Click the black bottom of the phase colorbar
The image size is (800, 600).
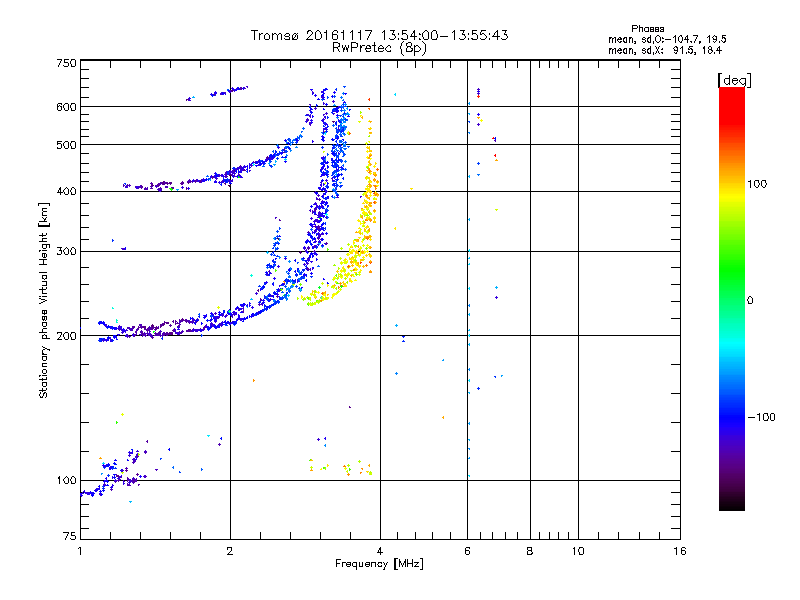[x=732, y=503]
